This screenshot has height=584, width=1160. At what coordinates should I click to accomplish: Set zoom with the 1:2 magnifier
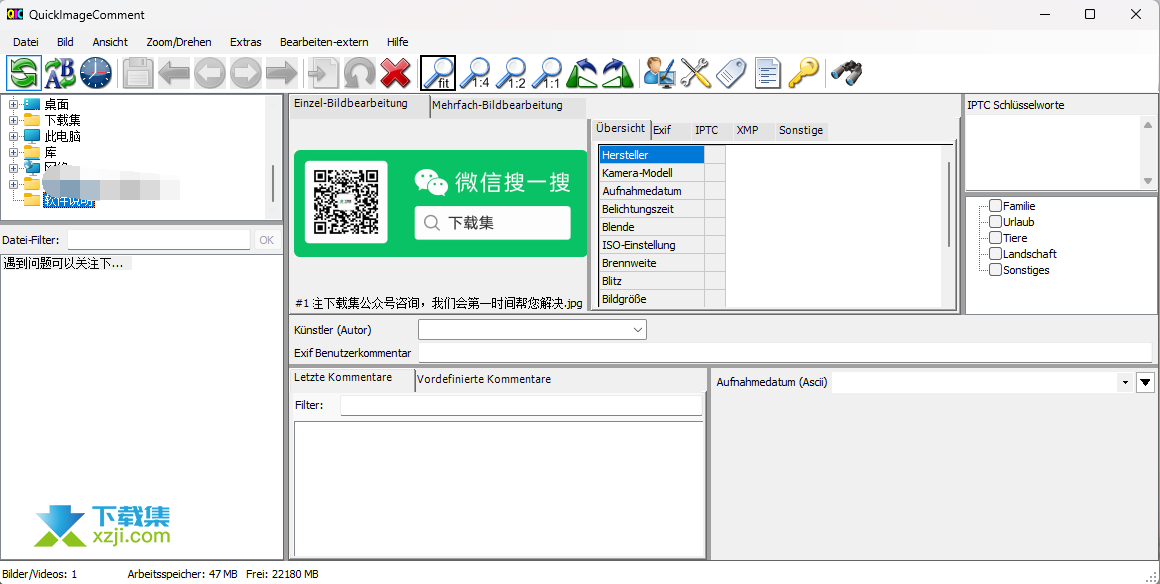tap(510, 73)
